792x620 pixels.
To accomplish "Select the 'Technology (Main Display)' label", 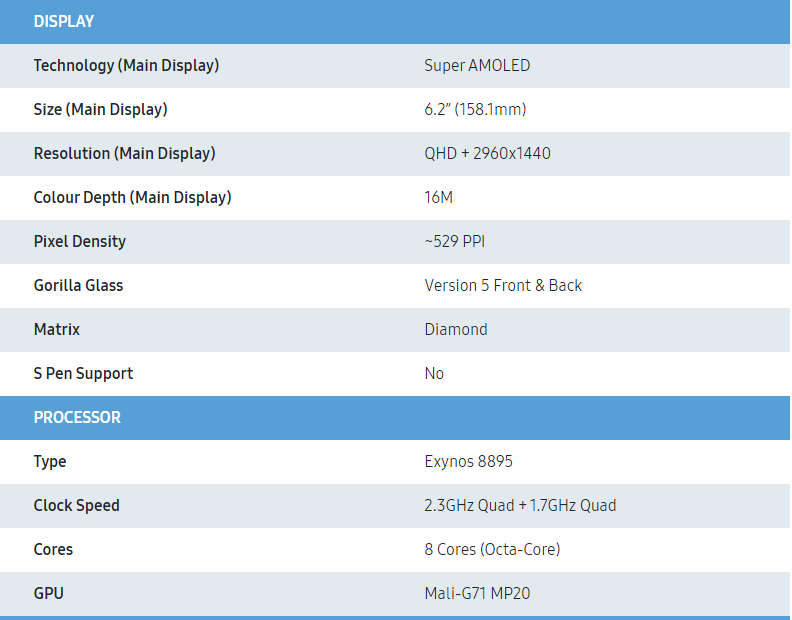I will point(126,66).
